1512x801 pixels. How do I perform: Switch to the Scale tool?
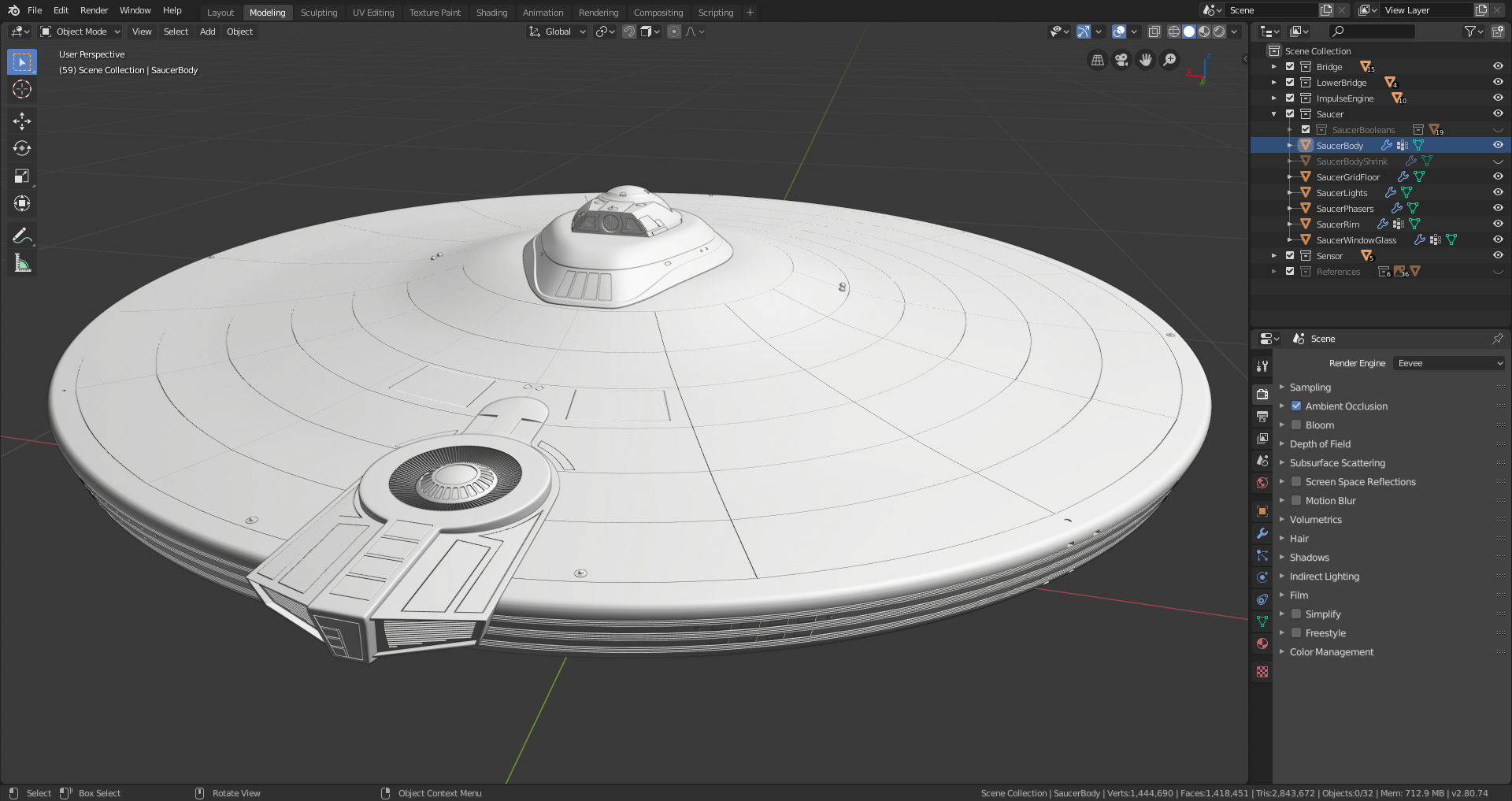pyautogui.click(x=22, y=176)
